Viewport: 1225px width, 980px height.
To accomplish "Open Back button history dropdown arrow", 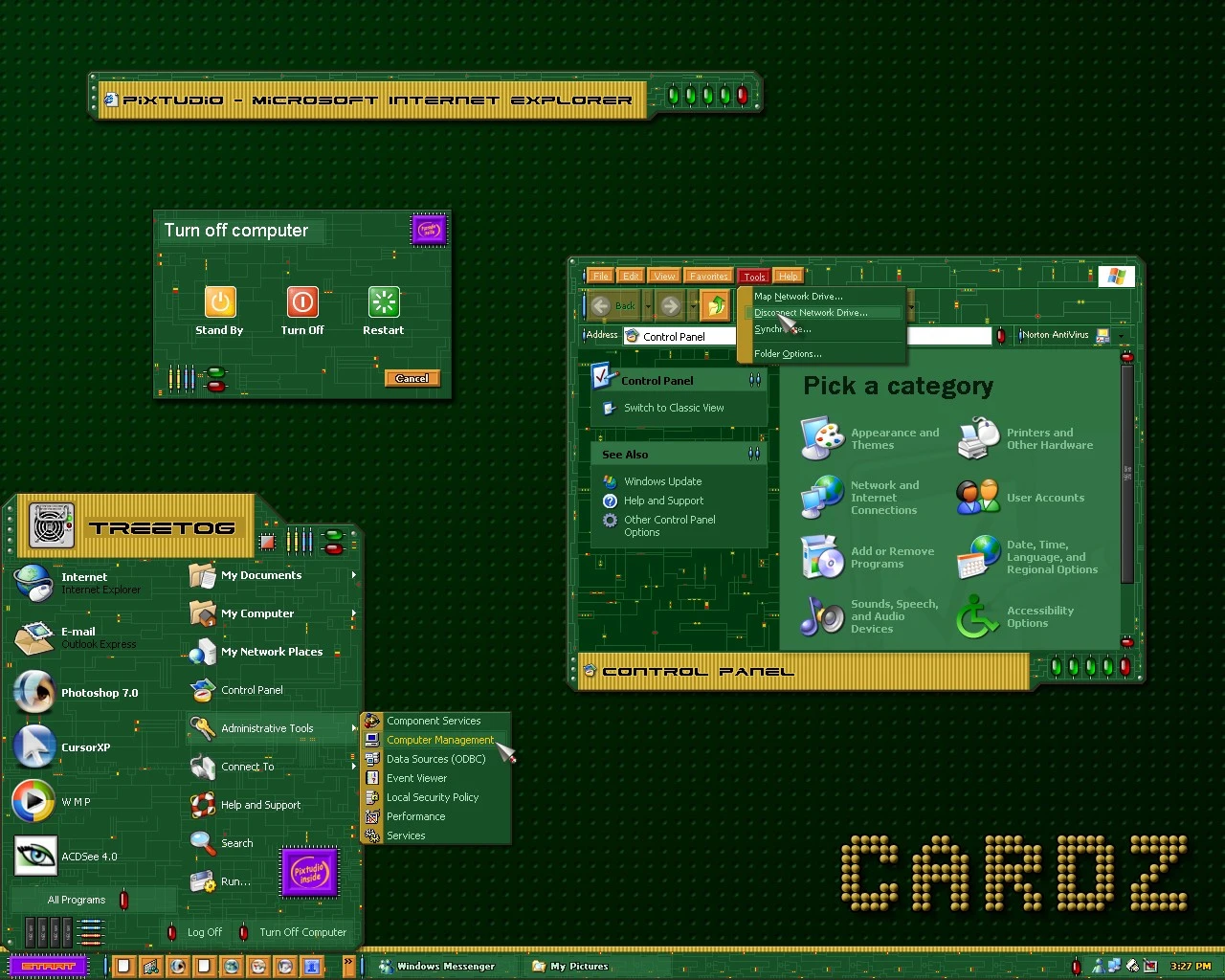I will pos(648,306).
